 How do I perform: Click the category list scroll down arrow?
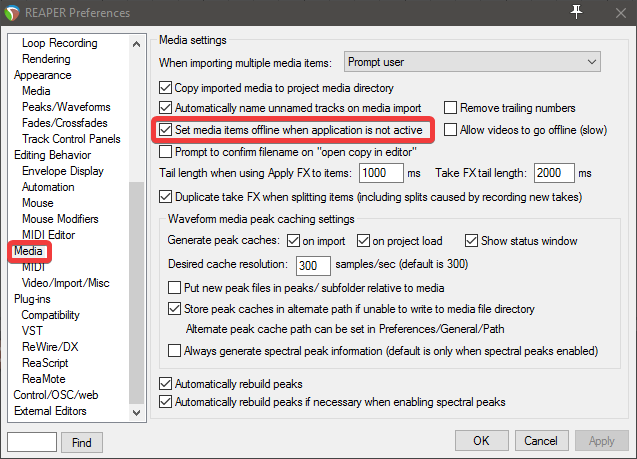(x=136, y=413)
